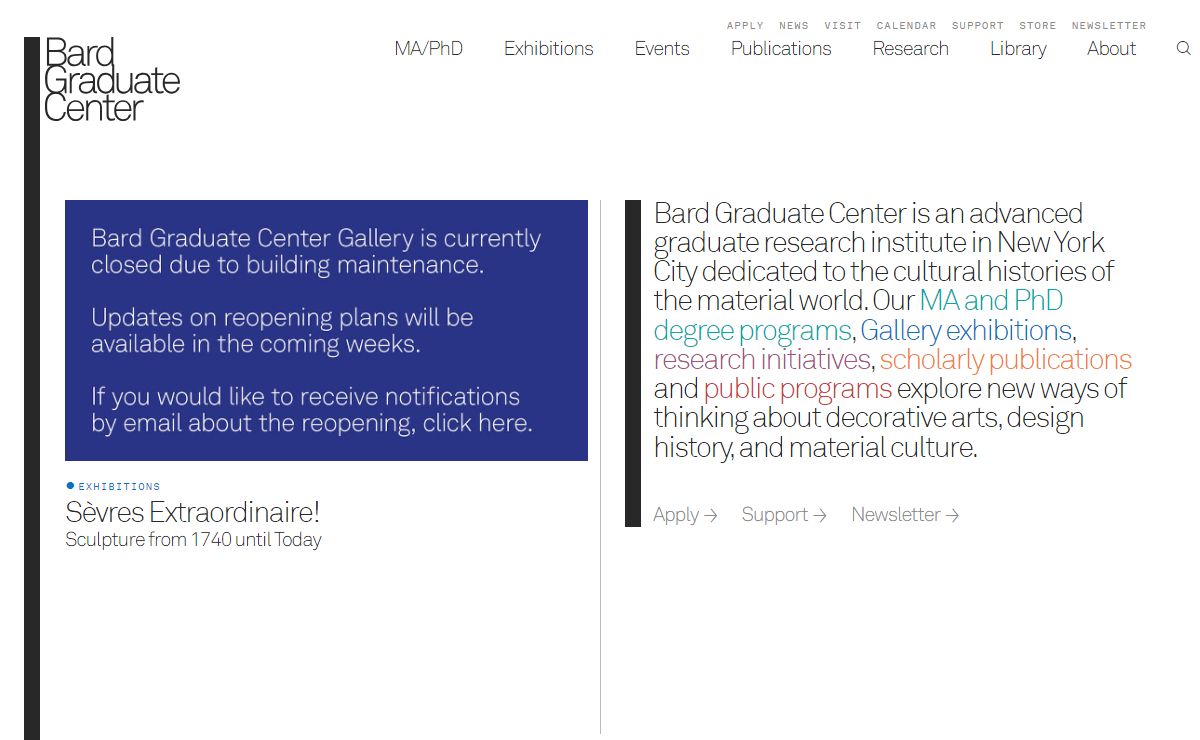Click the EXHIBITIONS category label
This screenshot has height=740, width=1200.
[x=119, y=486]
